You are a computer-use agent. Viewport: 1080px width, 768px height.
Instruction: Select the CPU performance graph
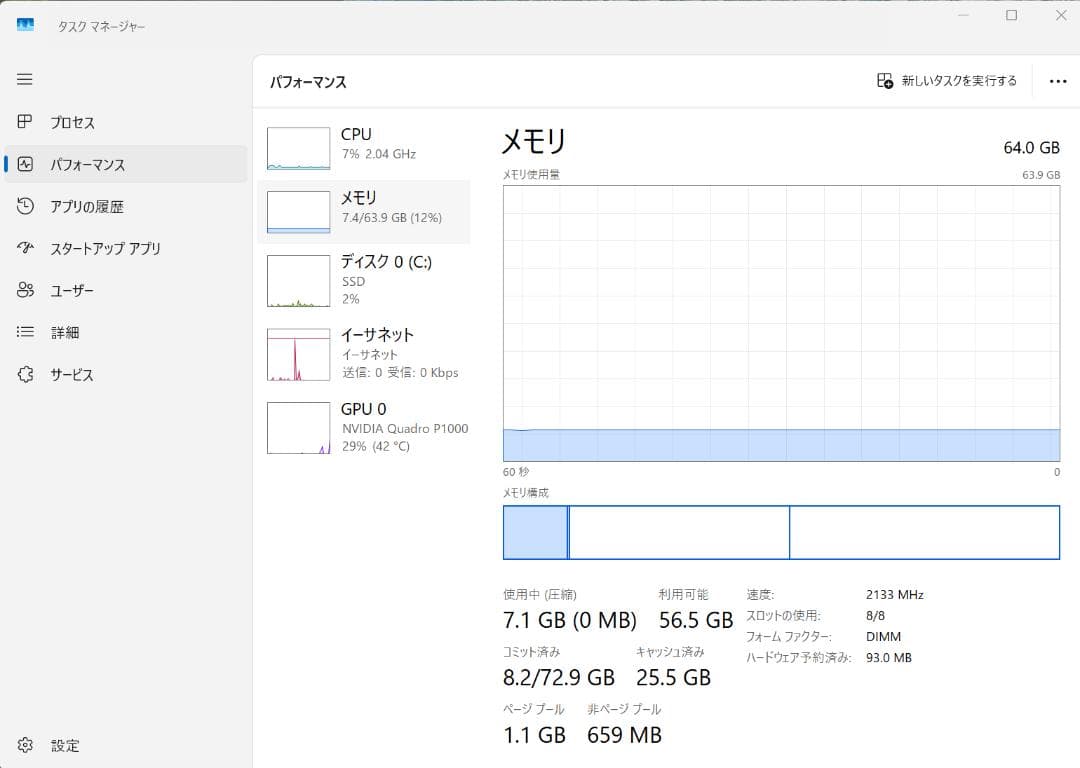coord(298,148)
